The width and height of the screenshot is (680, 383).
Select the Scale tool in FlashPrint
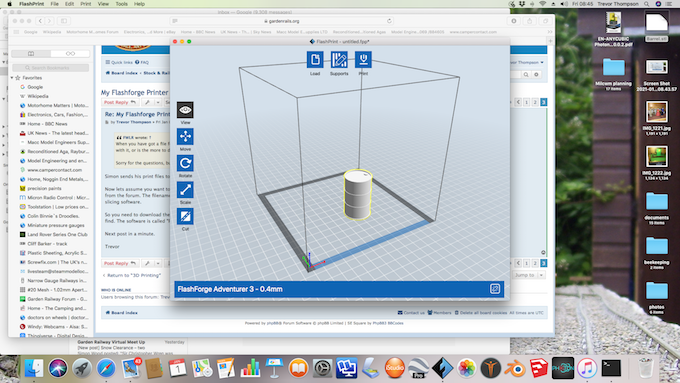(x=185, y=190)
